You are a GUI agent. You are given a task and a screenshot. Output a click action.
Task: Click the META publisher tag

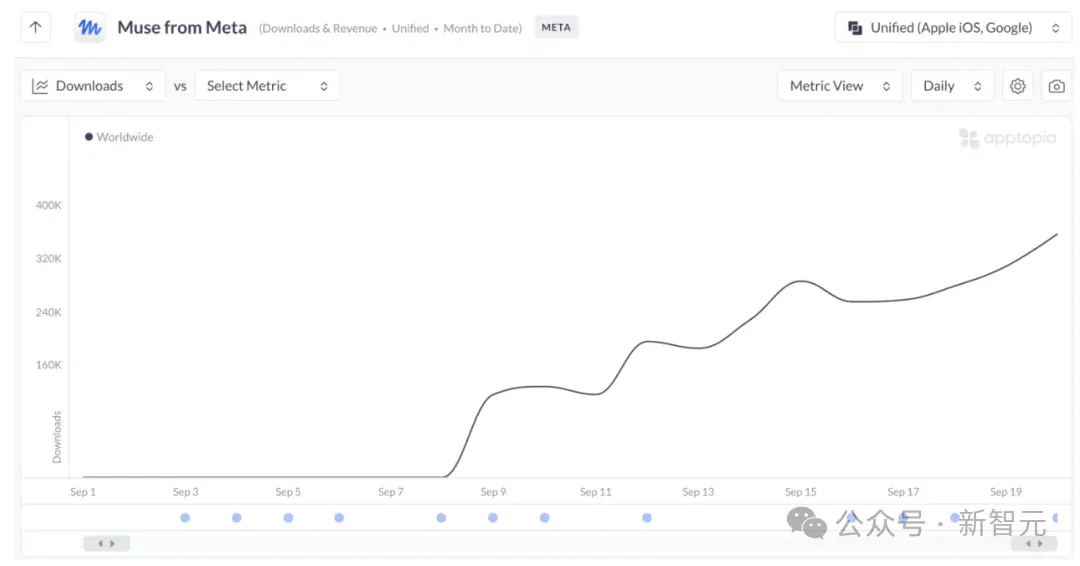pos(556,28)
